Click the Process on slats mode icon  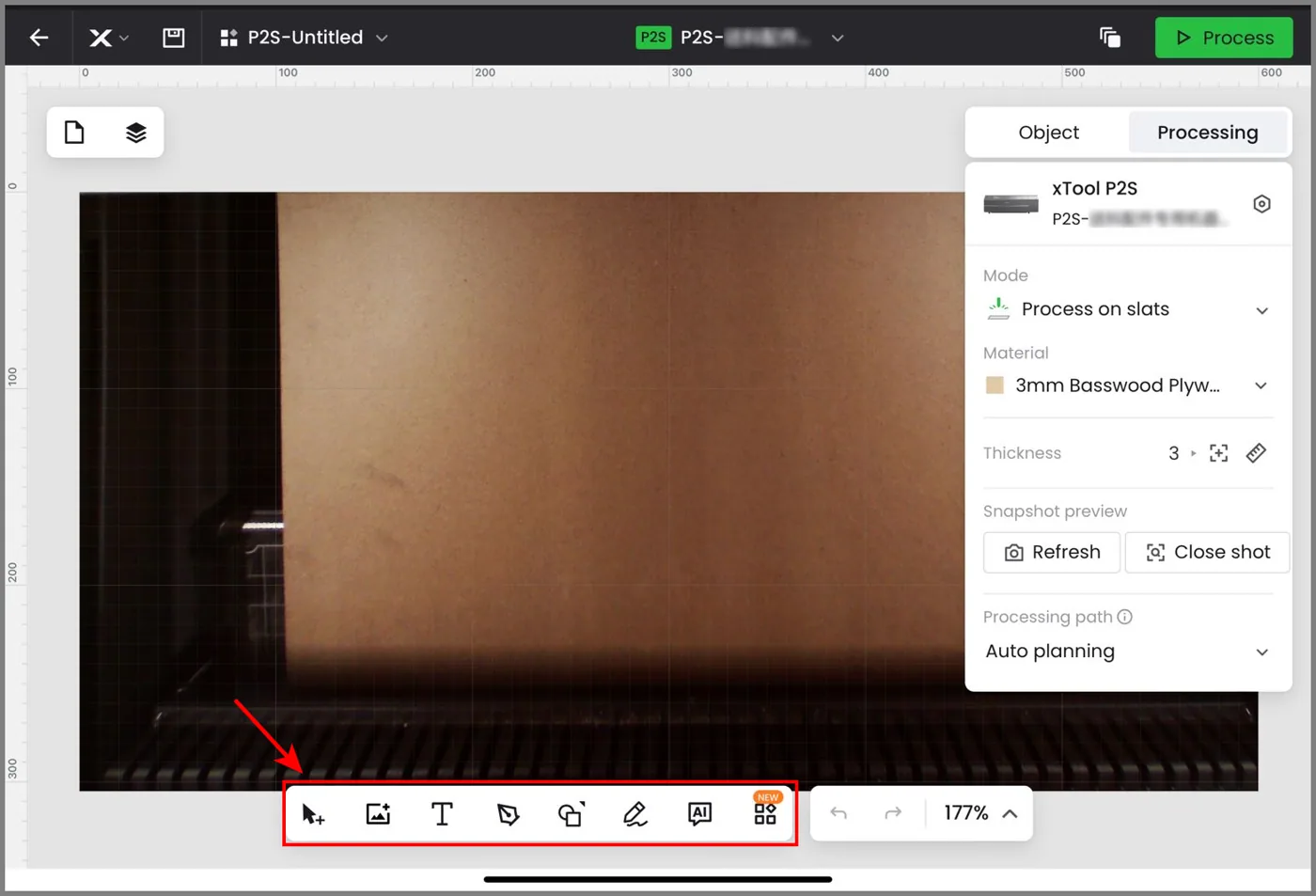pos(998,308)
